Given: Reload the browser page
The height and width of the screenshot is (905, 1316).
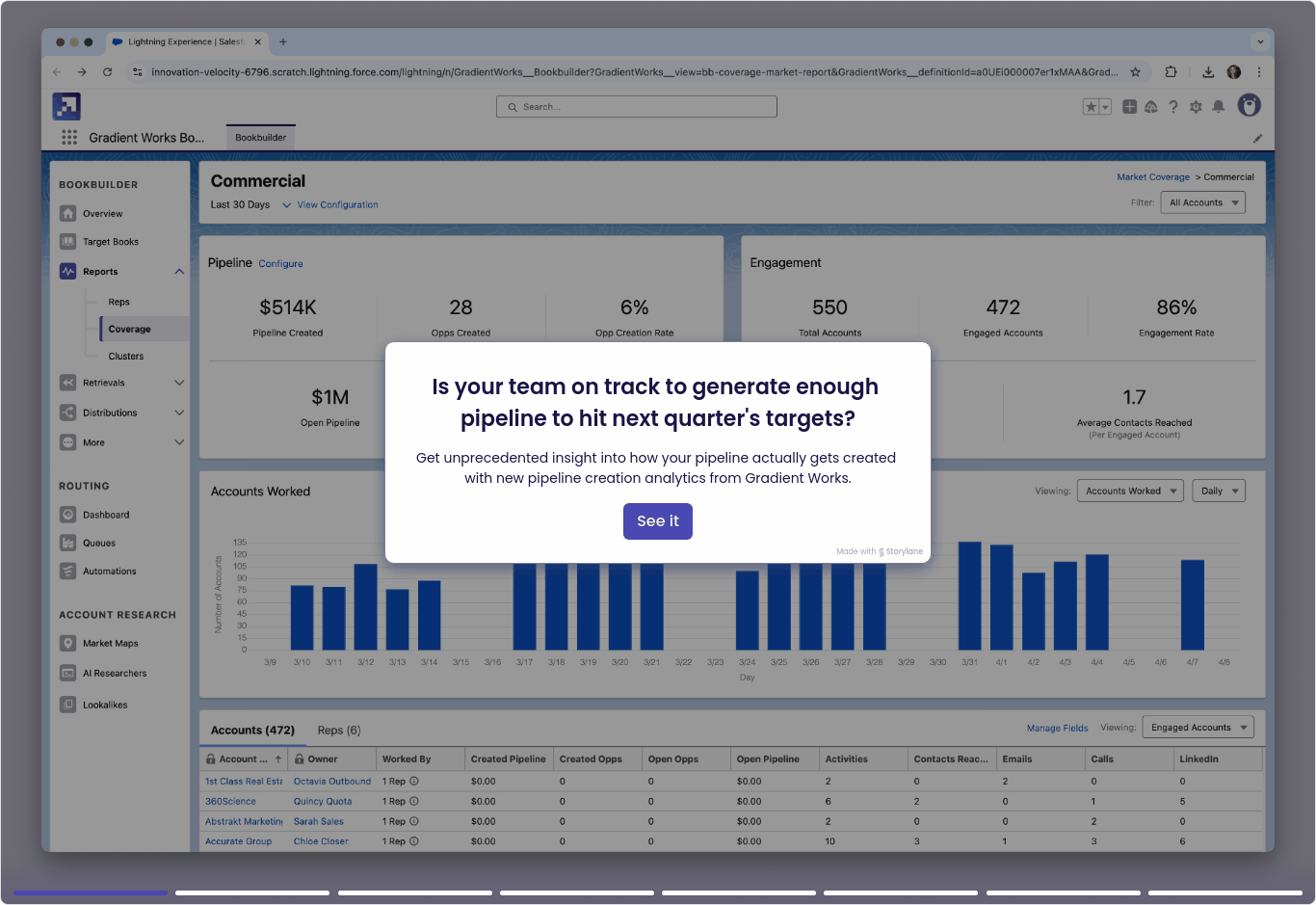Looking at the screenshot, I should 107,72.
